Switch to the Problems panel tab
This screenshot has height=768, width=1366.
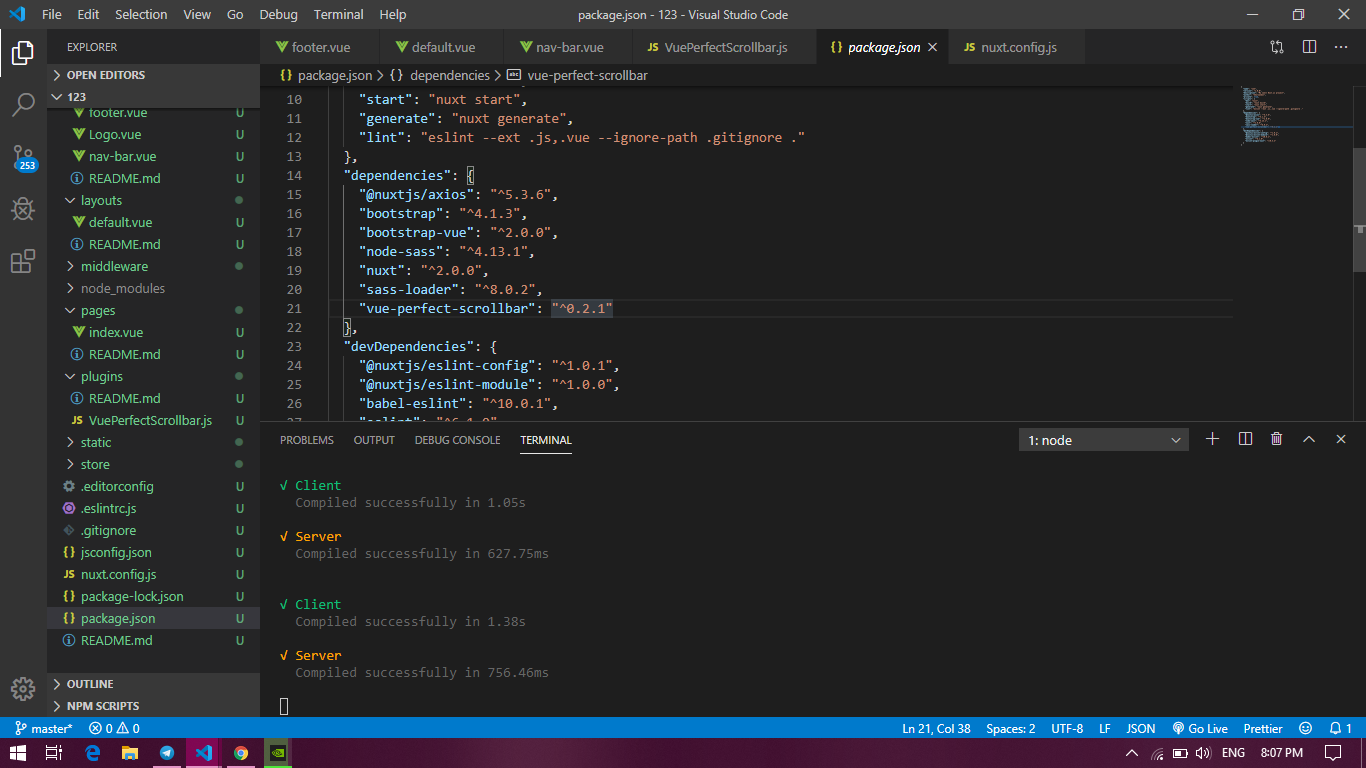307,440
